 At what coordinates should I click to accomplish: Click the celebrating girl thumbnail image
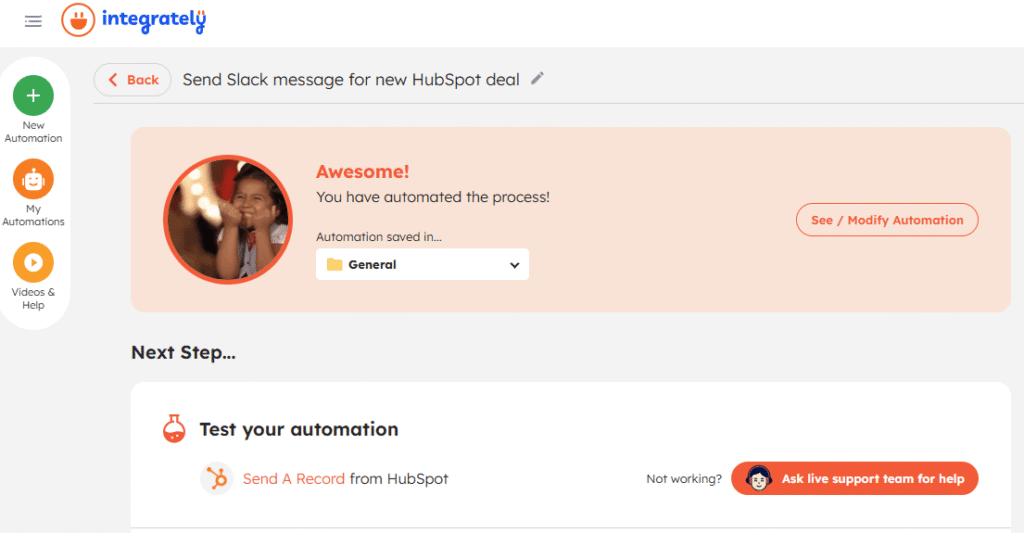click(x=227, y=219)
